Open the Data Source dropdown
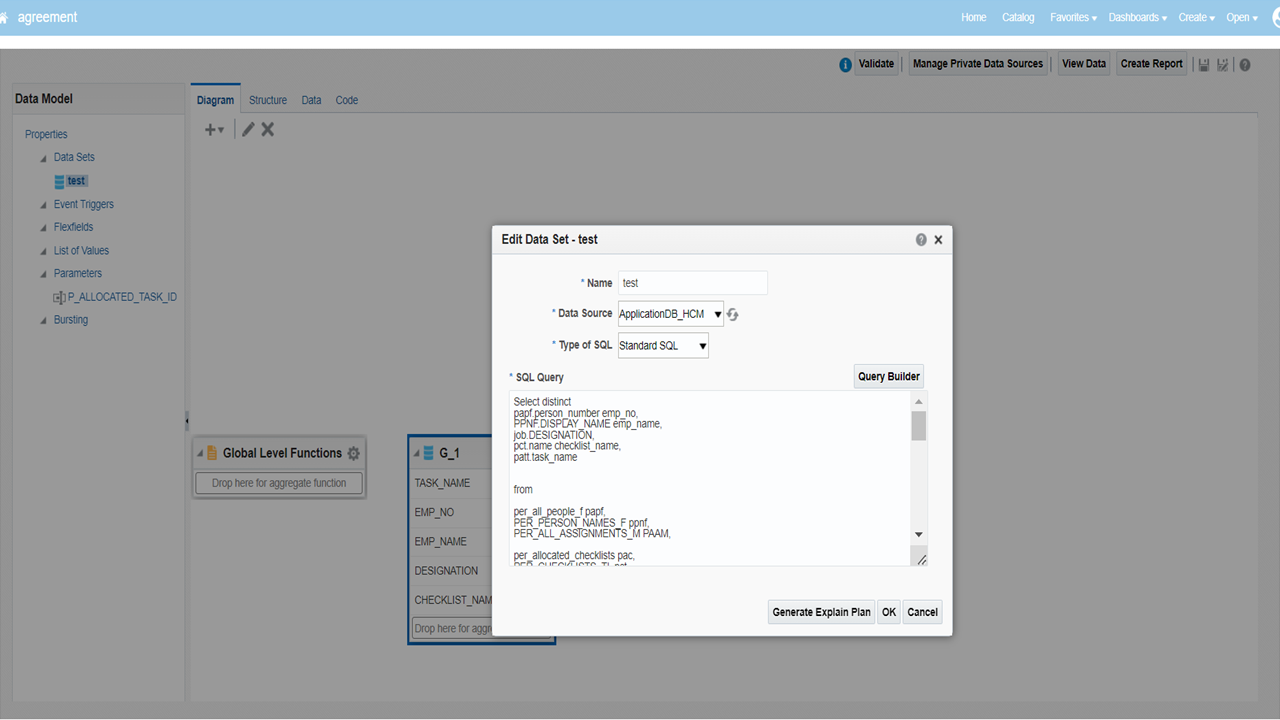 [x=670, y=314]
